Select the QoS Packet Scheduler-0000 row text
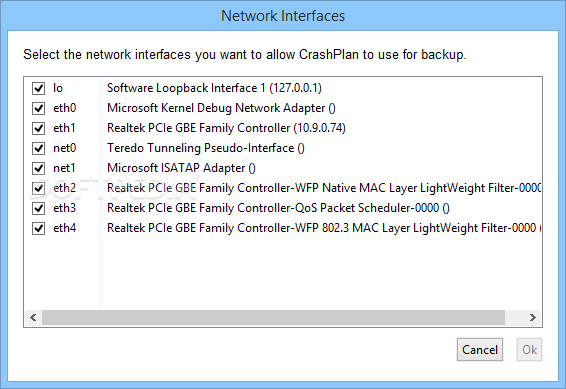Viewport: 566px width, 389px height. (278, 208)
